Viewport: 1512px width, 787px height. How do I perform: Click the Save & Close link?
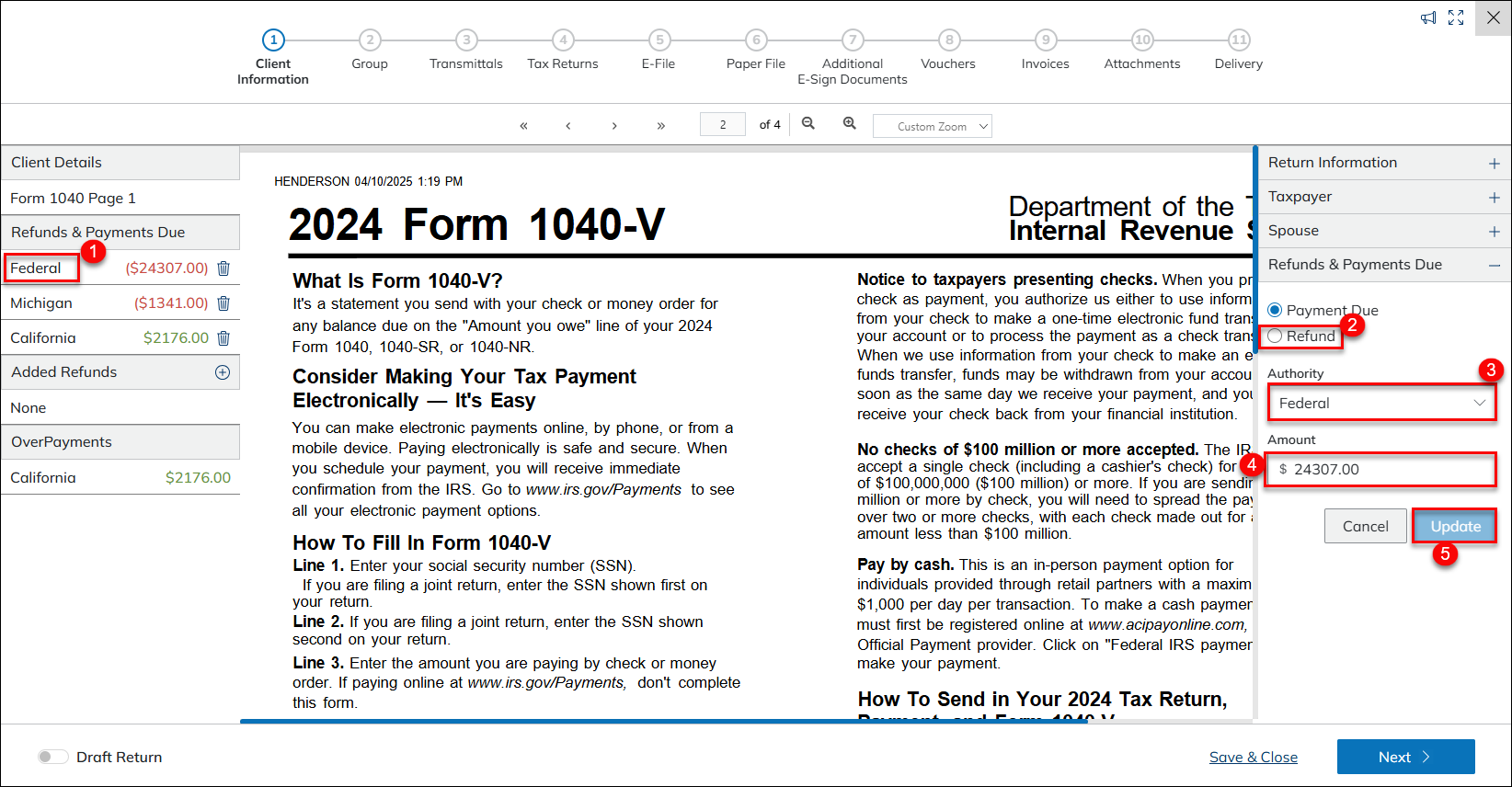click(x=1253, y=757)
